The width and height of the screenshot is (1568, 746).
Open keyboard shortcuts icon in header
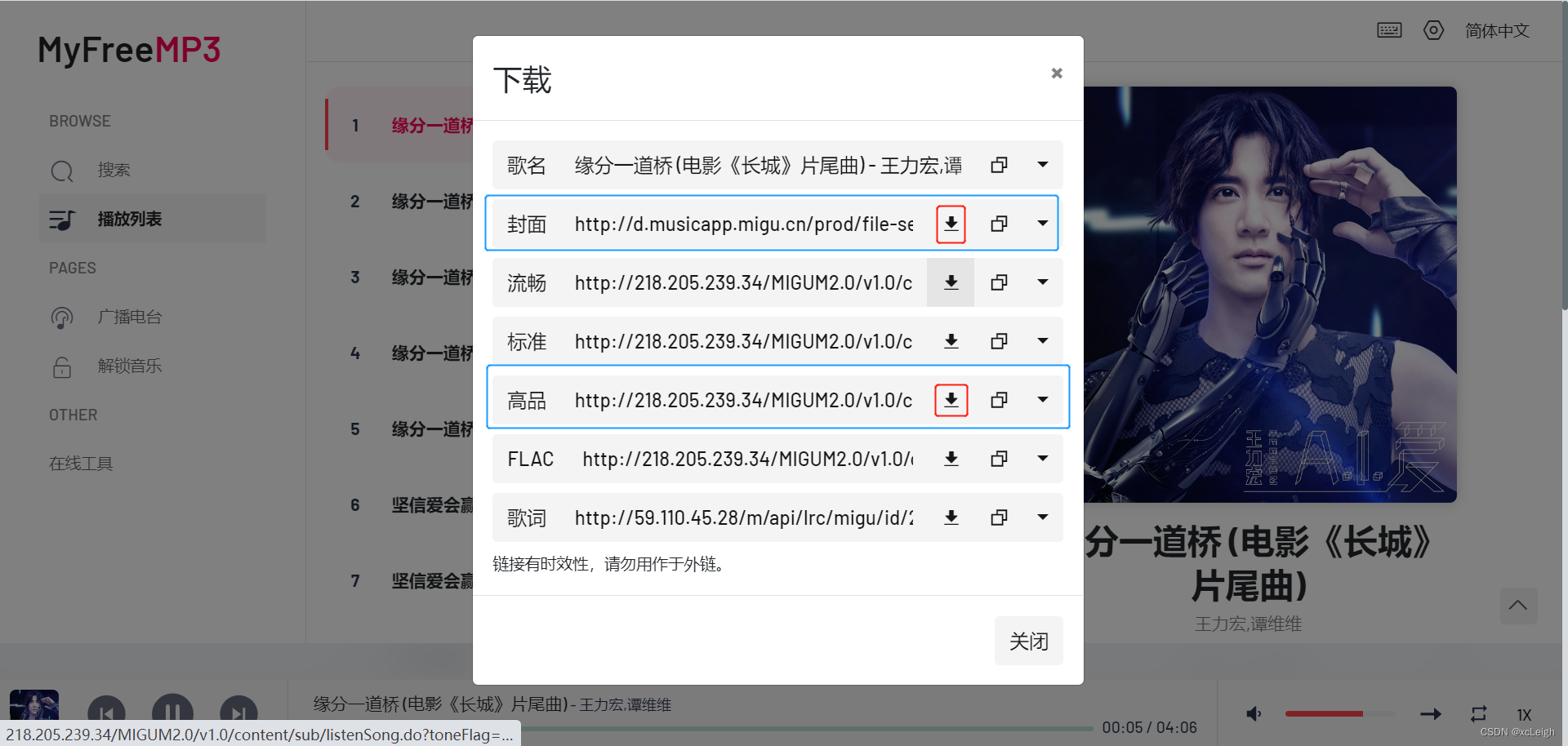click(1389, 30)
